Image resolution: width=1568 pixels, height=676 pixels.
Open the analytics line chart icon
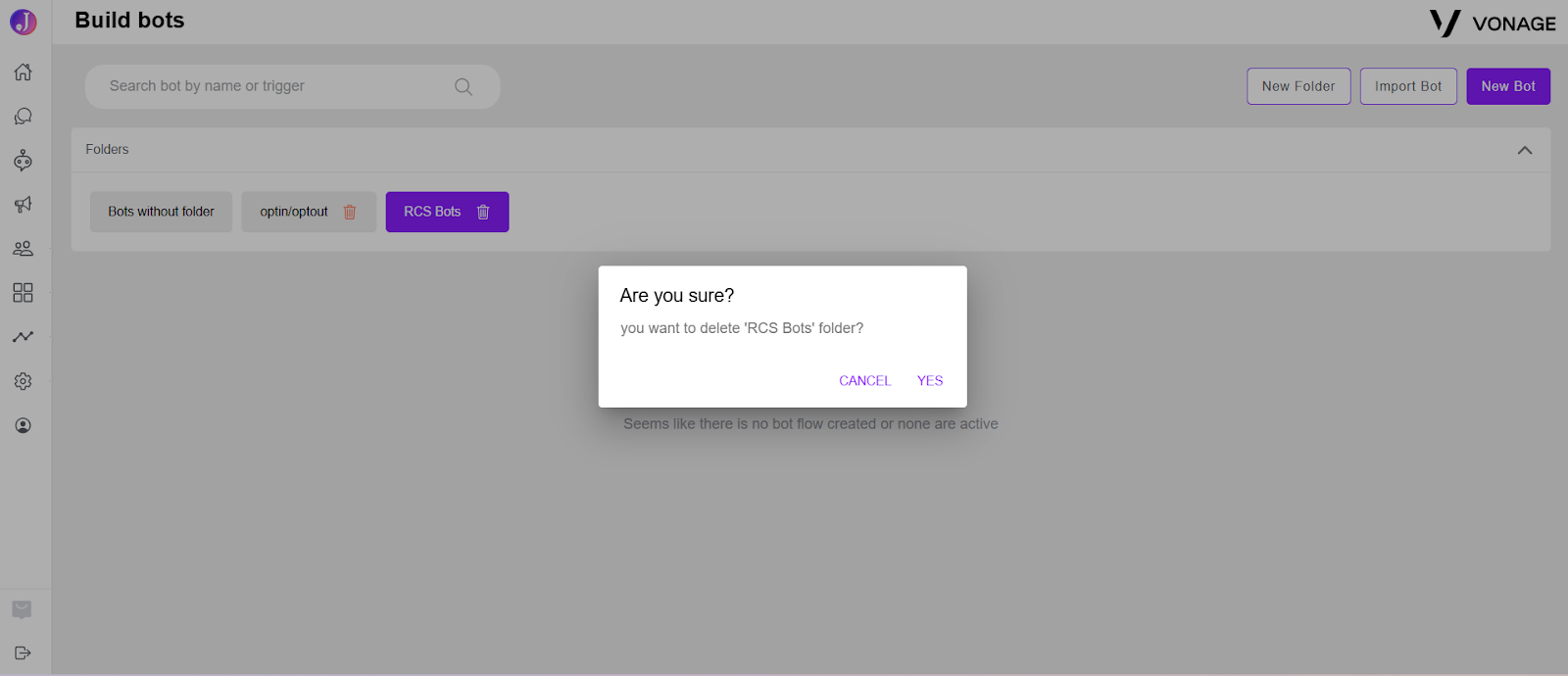23,336
